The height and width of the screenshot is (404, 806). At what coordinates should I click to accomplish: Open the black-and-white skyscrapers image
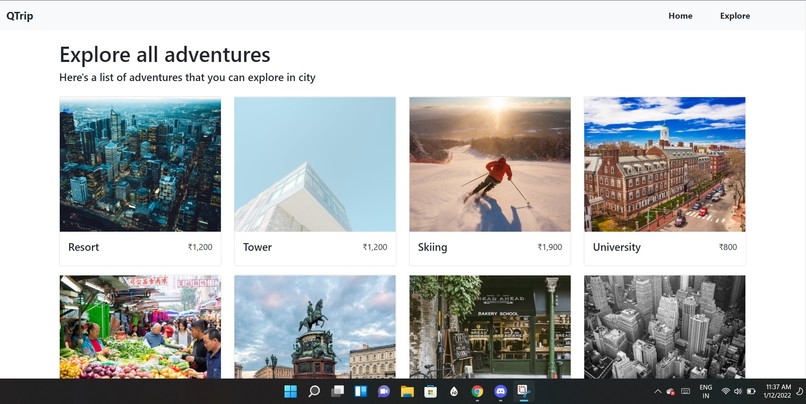pos(665,327)
